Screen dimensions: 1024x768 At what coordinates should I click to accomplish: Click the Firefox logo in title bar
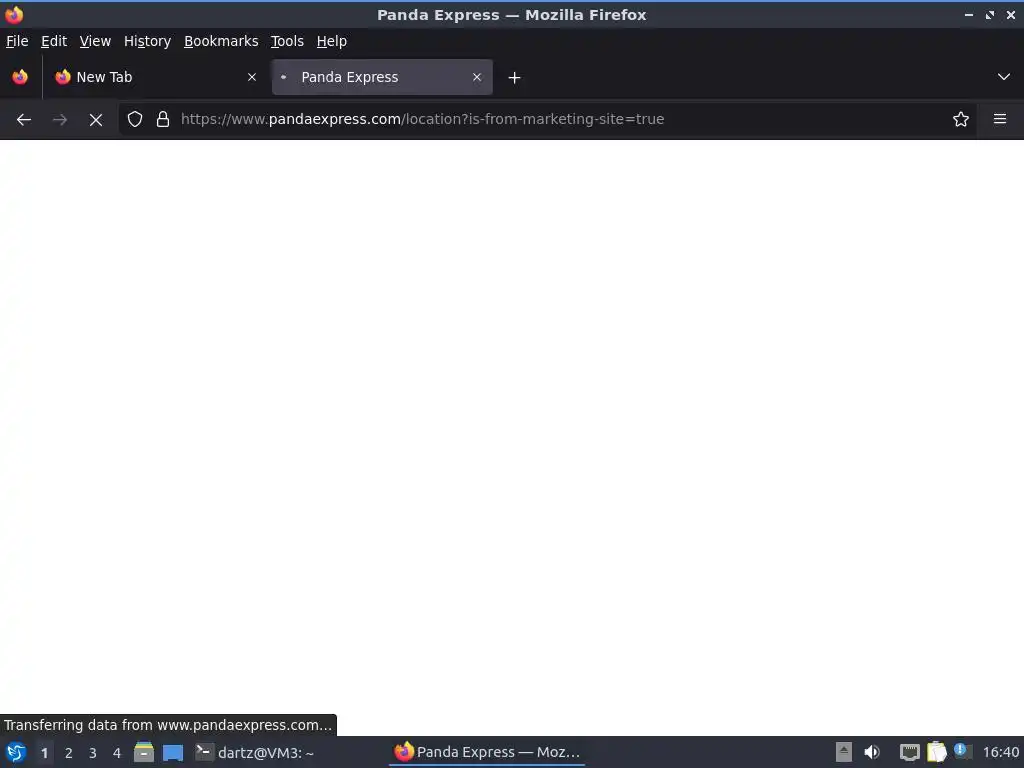(x=14, y=14)
